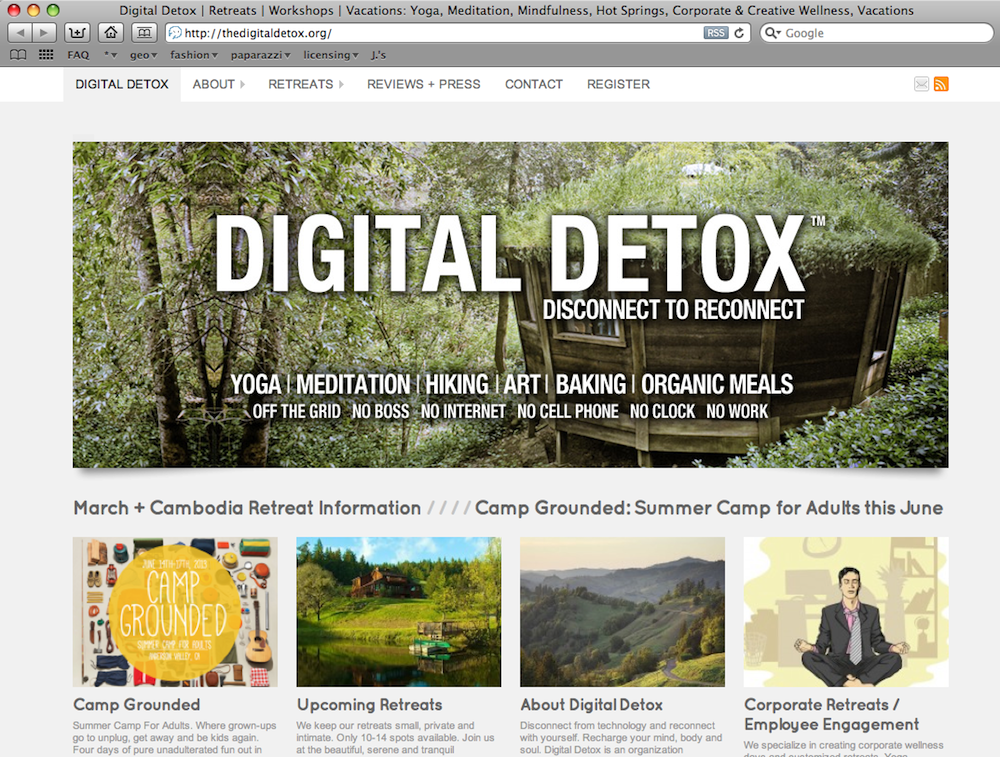The width and height of the screenshot is (1000, 757).
Task: Open the Camp Grounded heading link
Action: pos(136,705)
